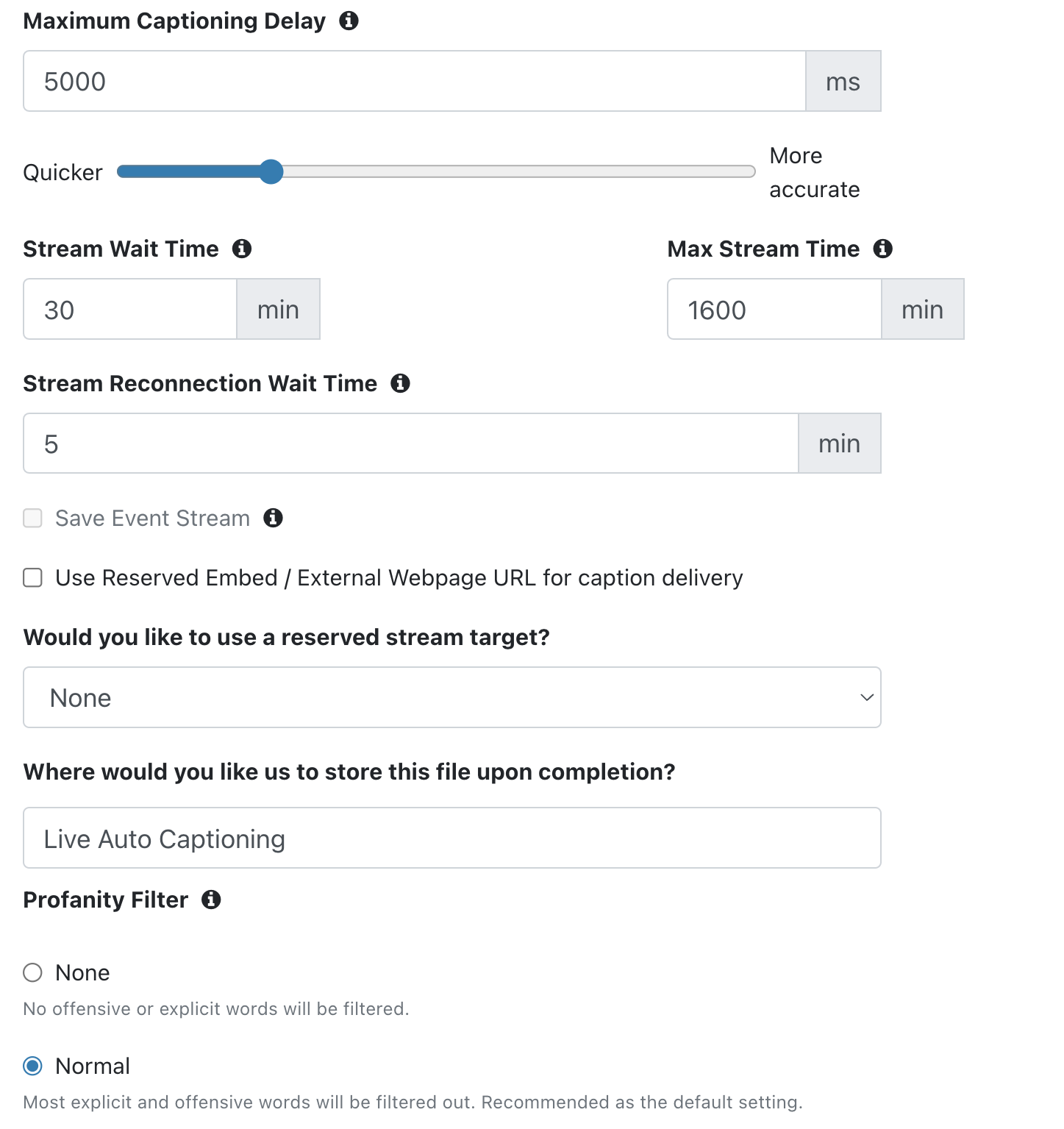The height and width of the screenshot is (1129, 1064).
Task: Focus Maximum Captioning Delay input field
Action: tap(415, 81)
